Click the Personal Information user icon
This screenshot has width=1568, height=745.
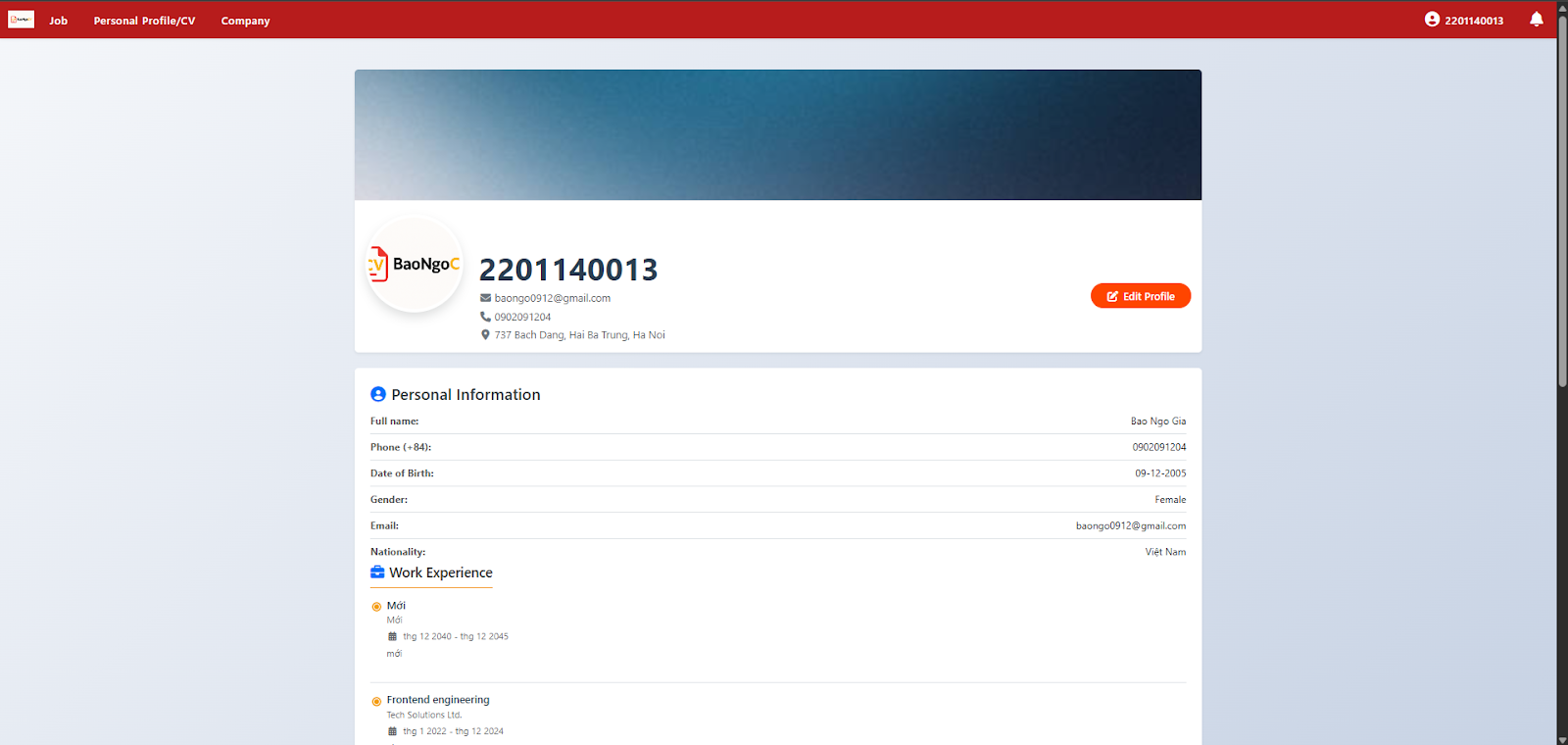click(x=378, y=394)
